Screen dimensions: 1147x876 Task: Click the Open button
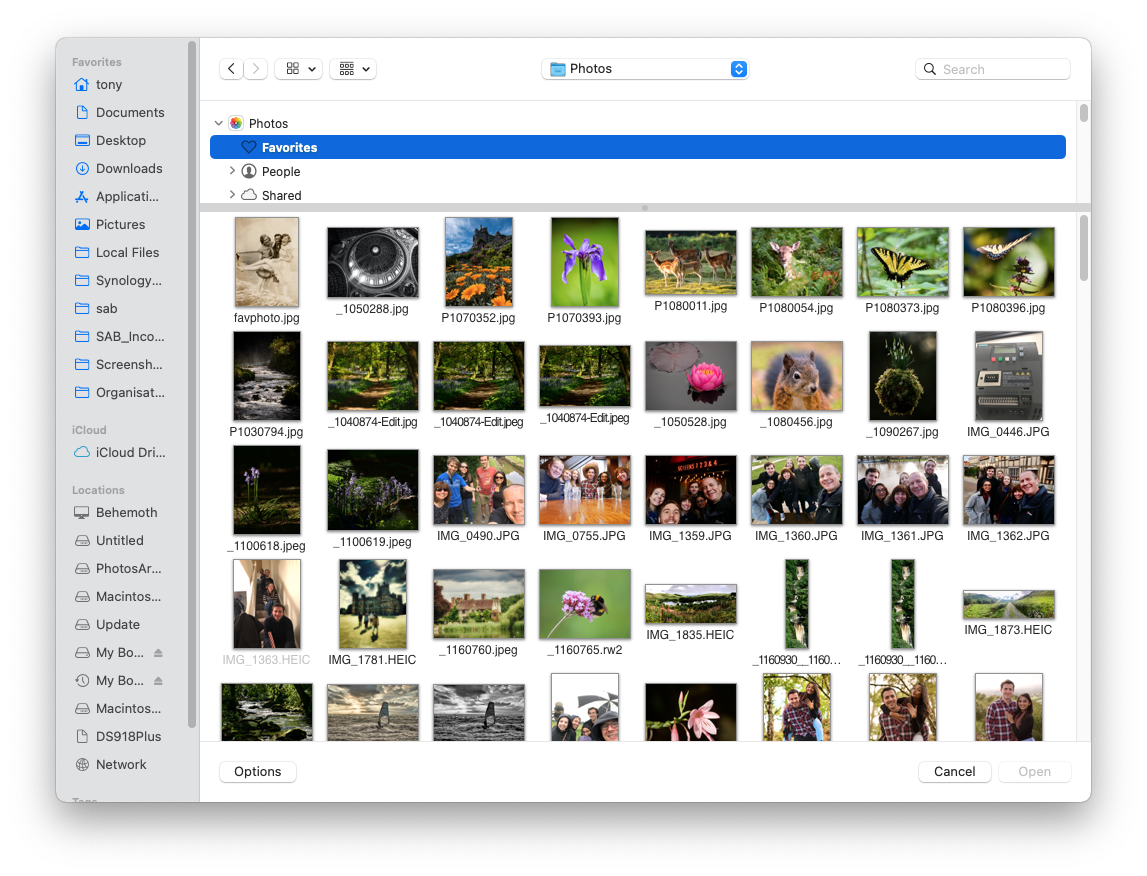[1034, 772]
